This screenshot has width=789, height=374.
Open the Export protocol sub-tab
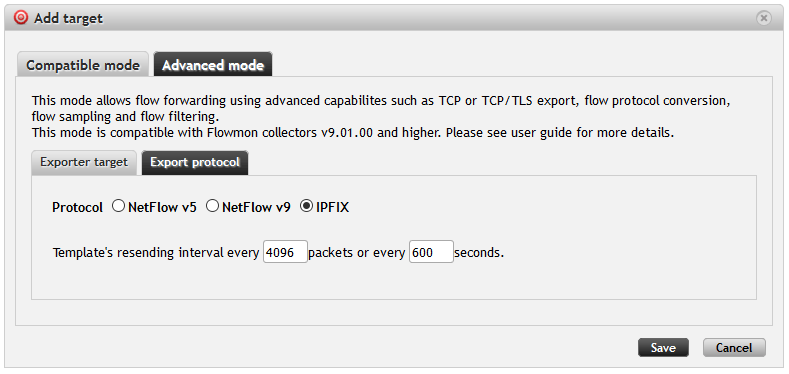coord(195,163)
